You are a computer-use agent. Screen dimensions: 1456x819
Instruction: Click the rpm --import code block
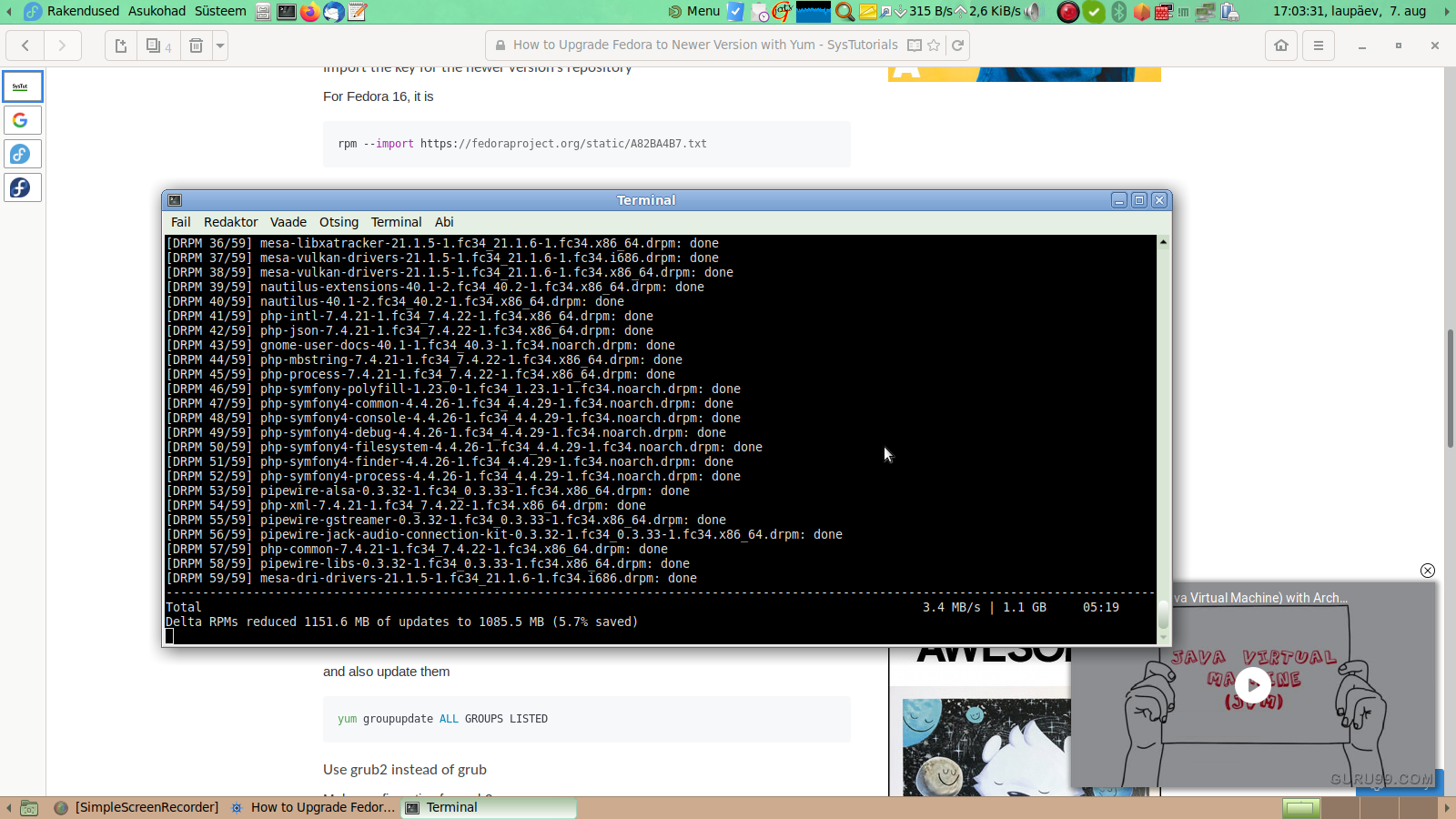click(x=587, y=144)
